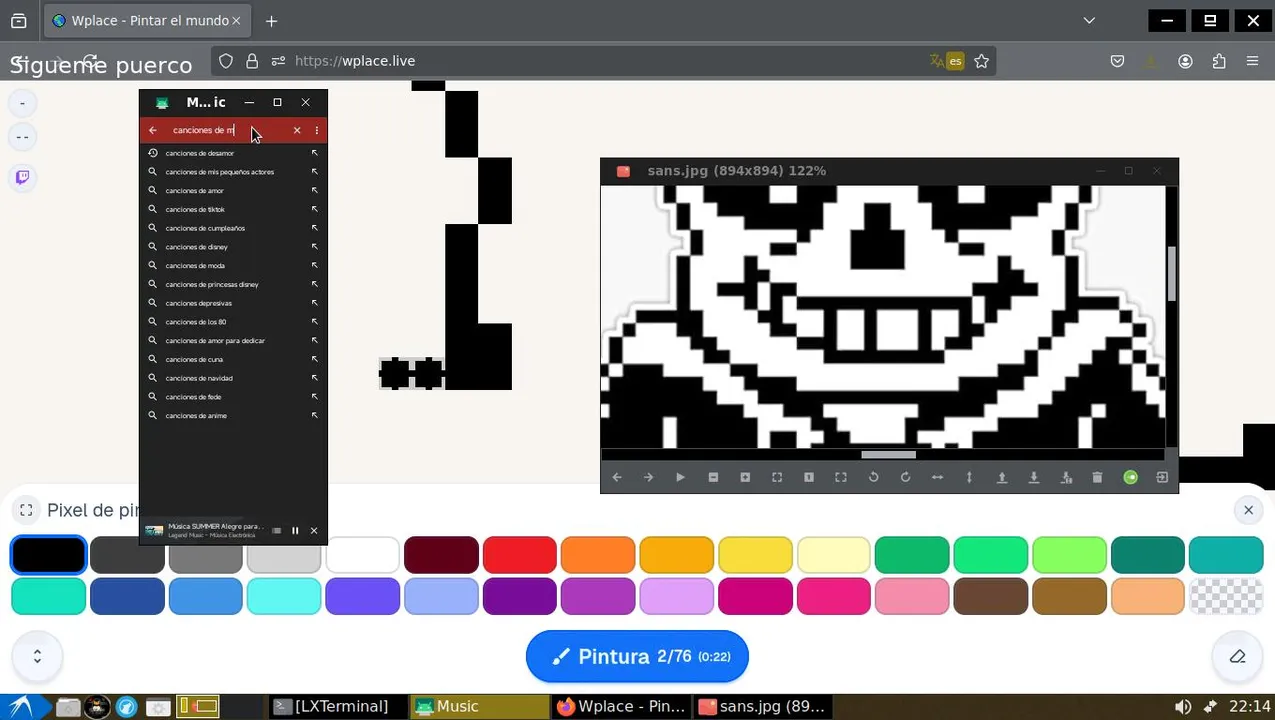1275x720 pixels.
Task: Rotate image counterclockwise in viewer
Action: click(873, 478)
